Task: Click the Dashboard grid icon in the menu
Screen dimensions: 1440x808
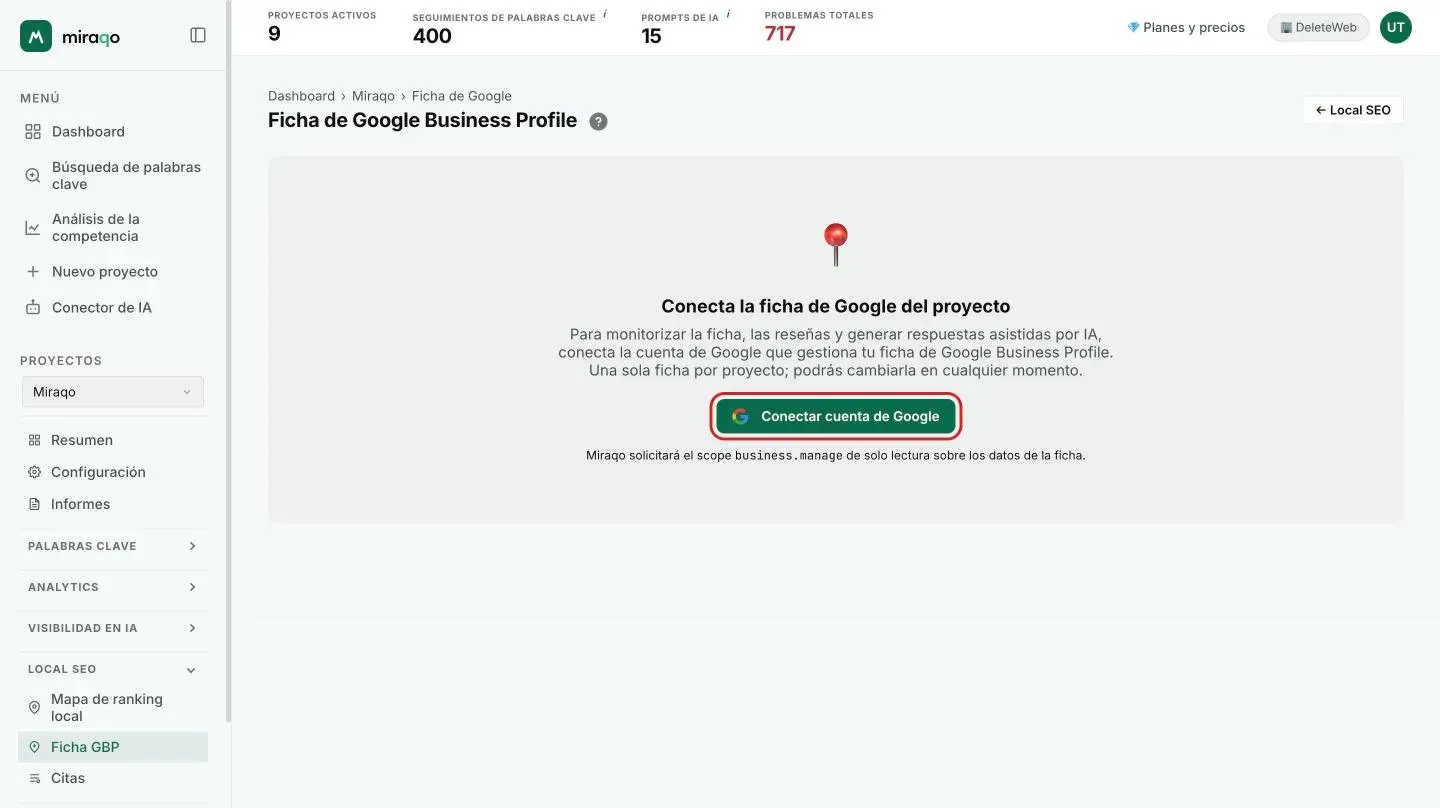Action: coord(33,131)
